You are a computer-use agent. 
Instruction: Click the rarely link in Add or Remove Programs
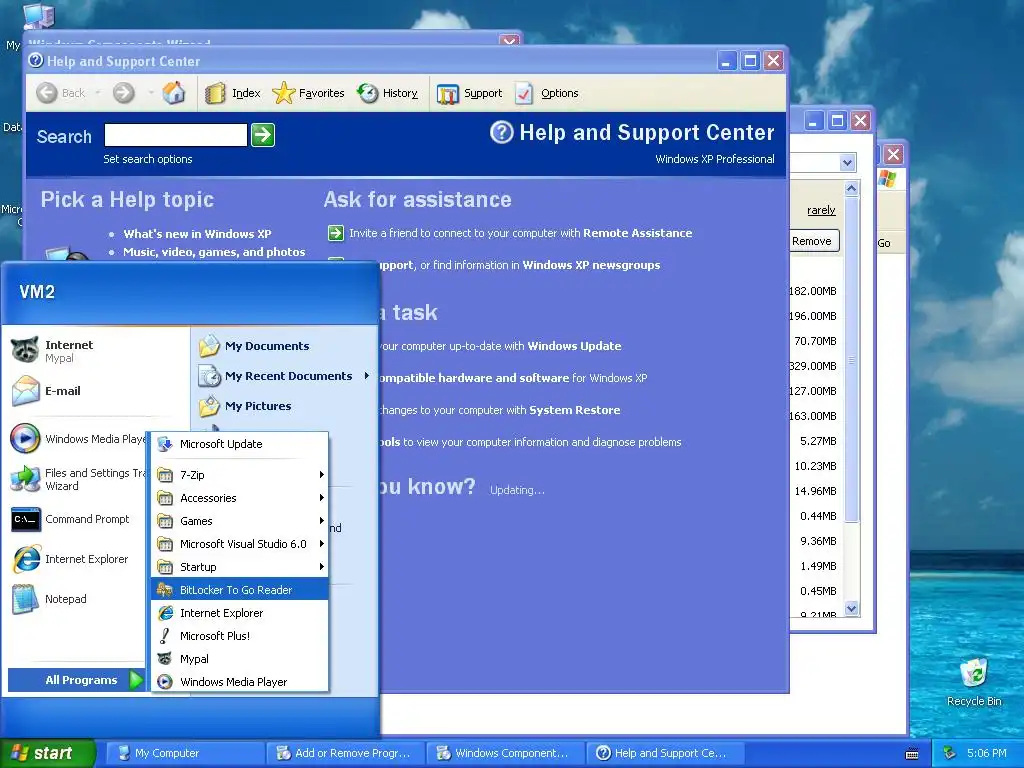[x=821, y=210]
